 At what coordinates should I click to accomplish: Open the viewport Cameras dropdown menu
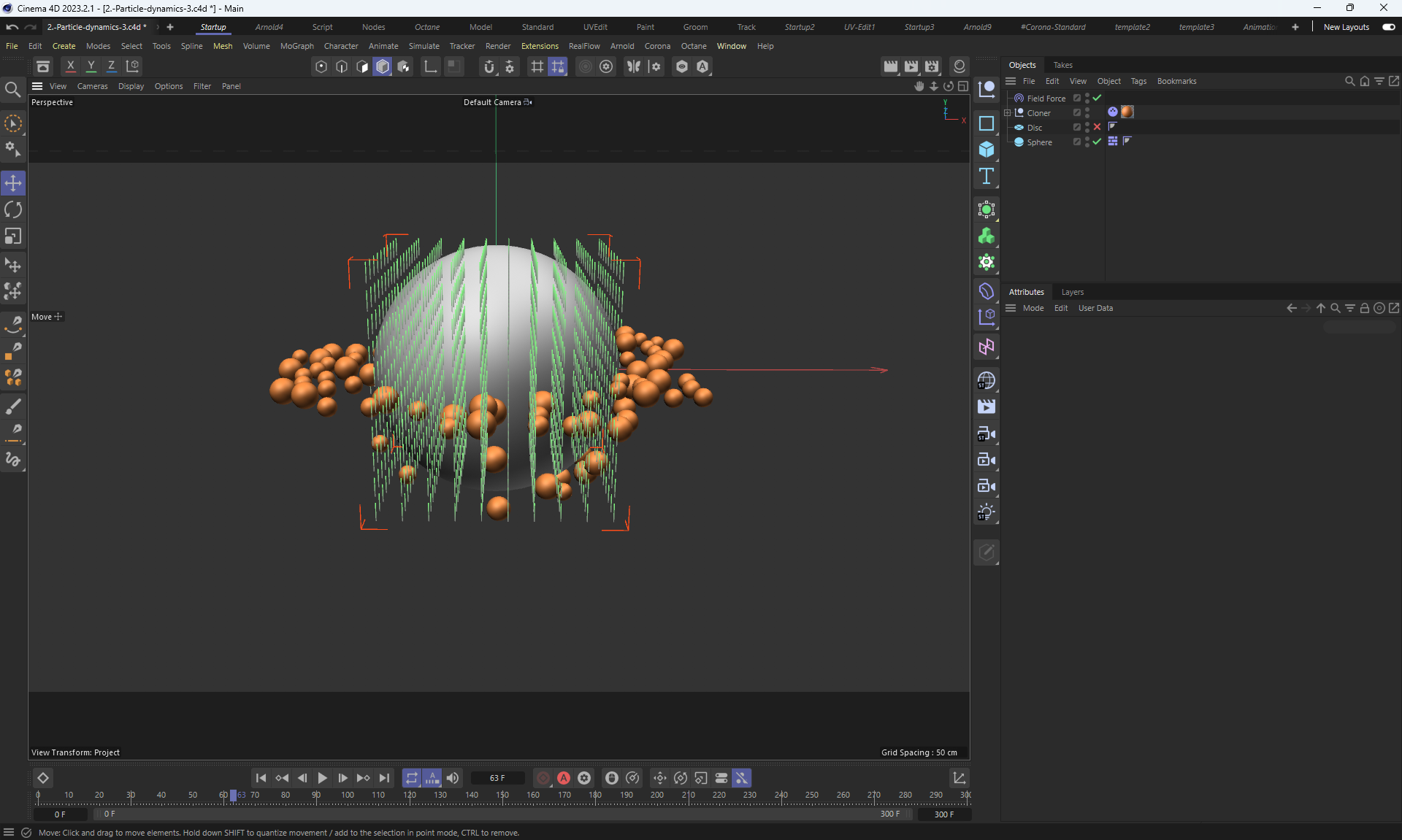point(92,86)
